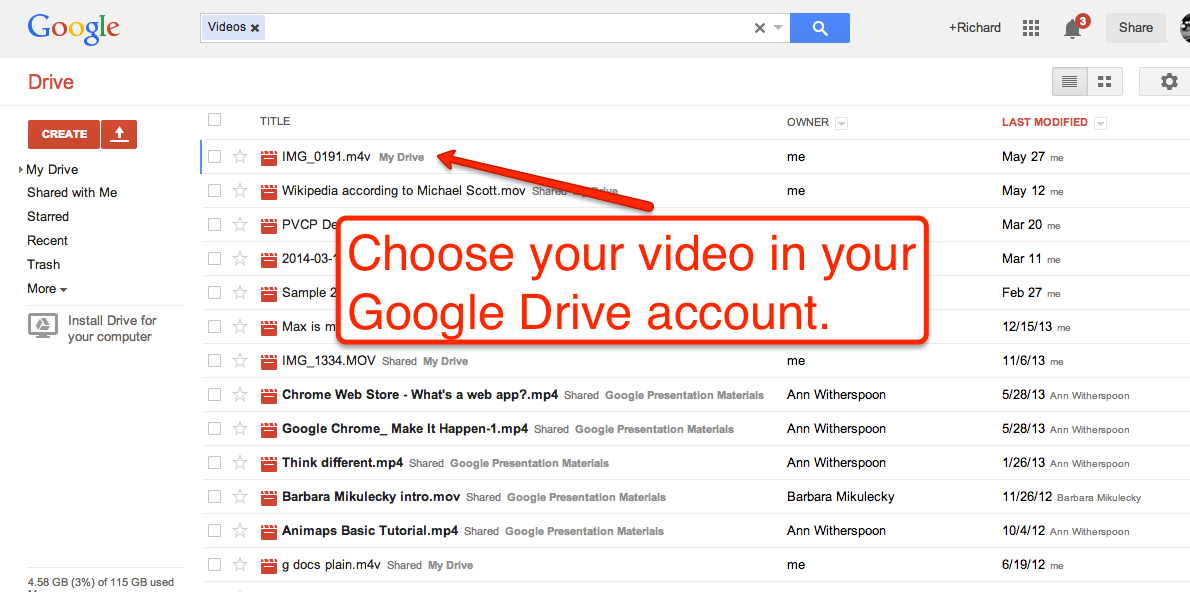Screen dimensions: 1190x592
Task: Star the IMG_0191.m4v file
Action: [240, 157]
